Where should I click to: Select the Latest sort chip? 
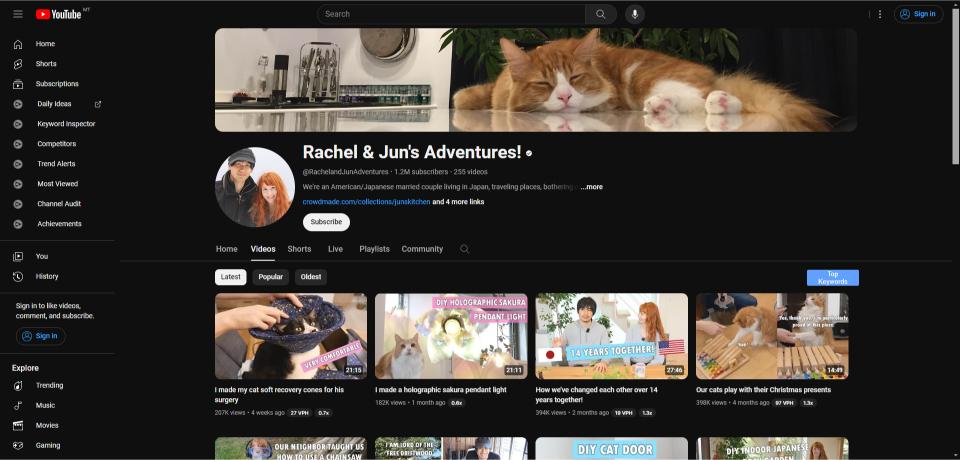(x=231, y=277)
